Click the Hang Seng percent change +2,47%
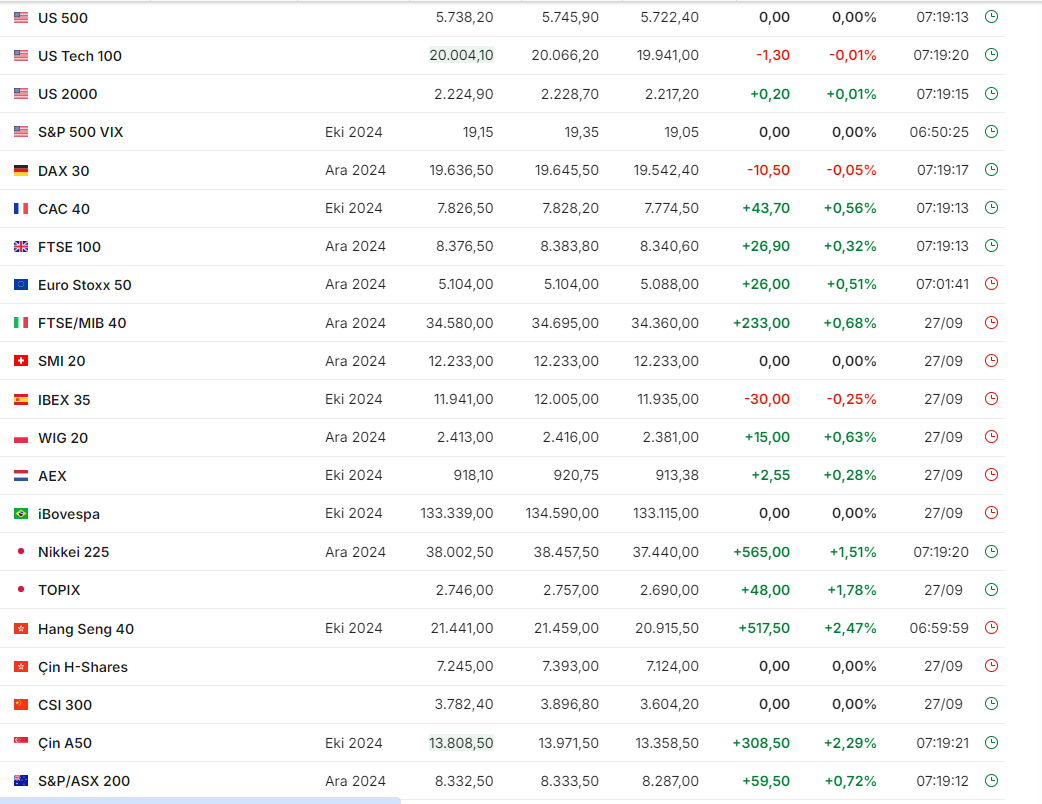 click(x=850, y=628)
